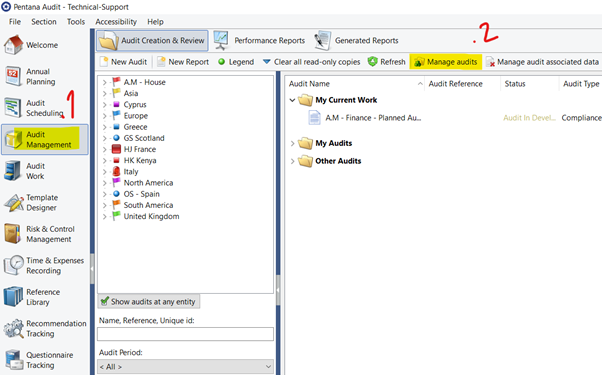
Task: Switch to Audit Creation & Review tab
Action: tap(152, 41)
